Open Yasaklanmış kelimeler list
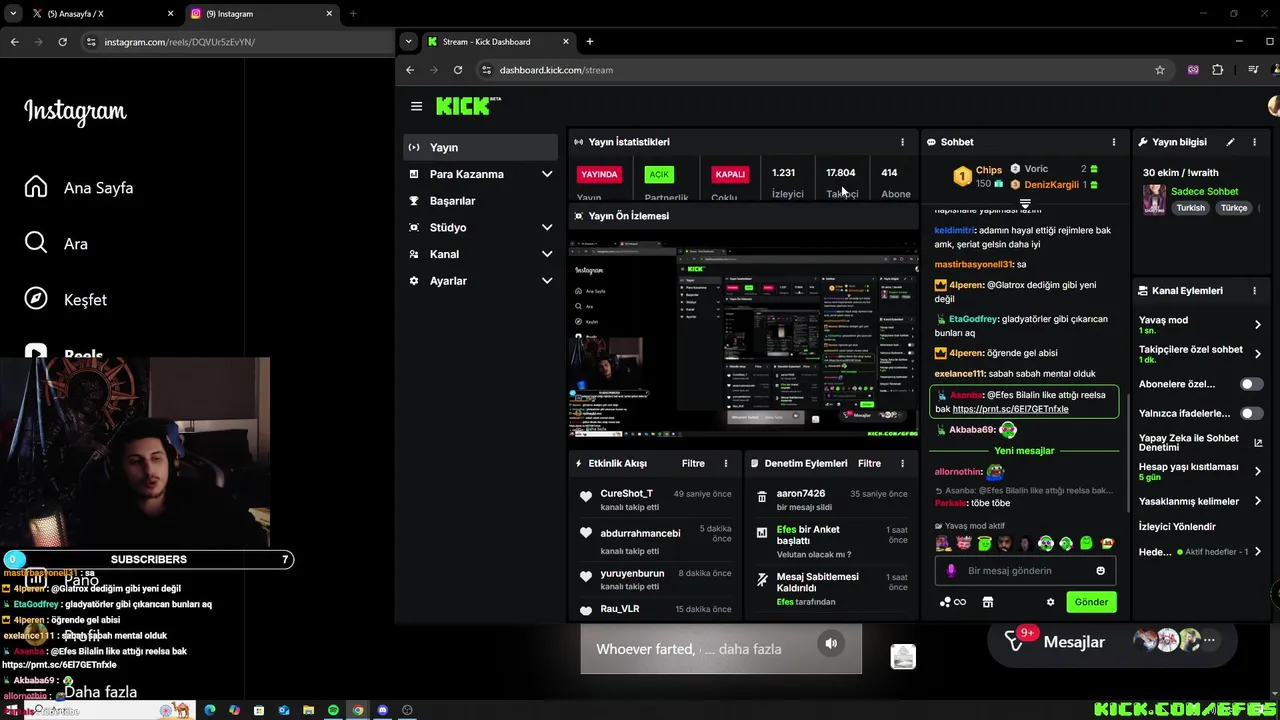1280x720 pixels. pyautogui.click(x=1200, y=501)
